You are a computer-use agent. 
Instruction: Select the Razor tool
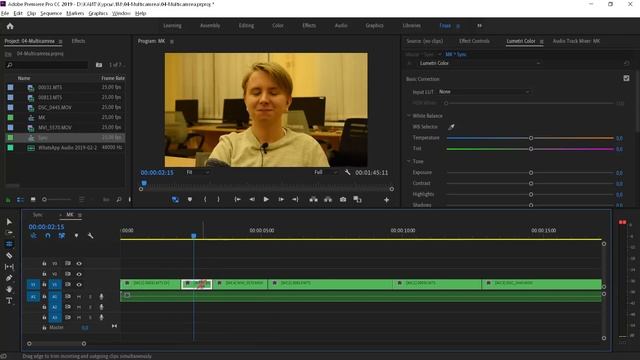9,255
